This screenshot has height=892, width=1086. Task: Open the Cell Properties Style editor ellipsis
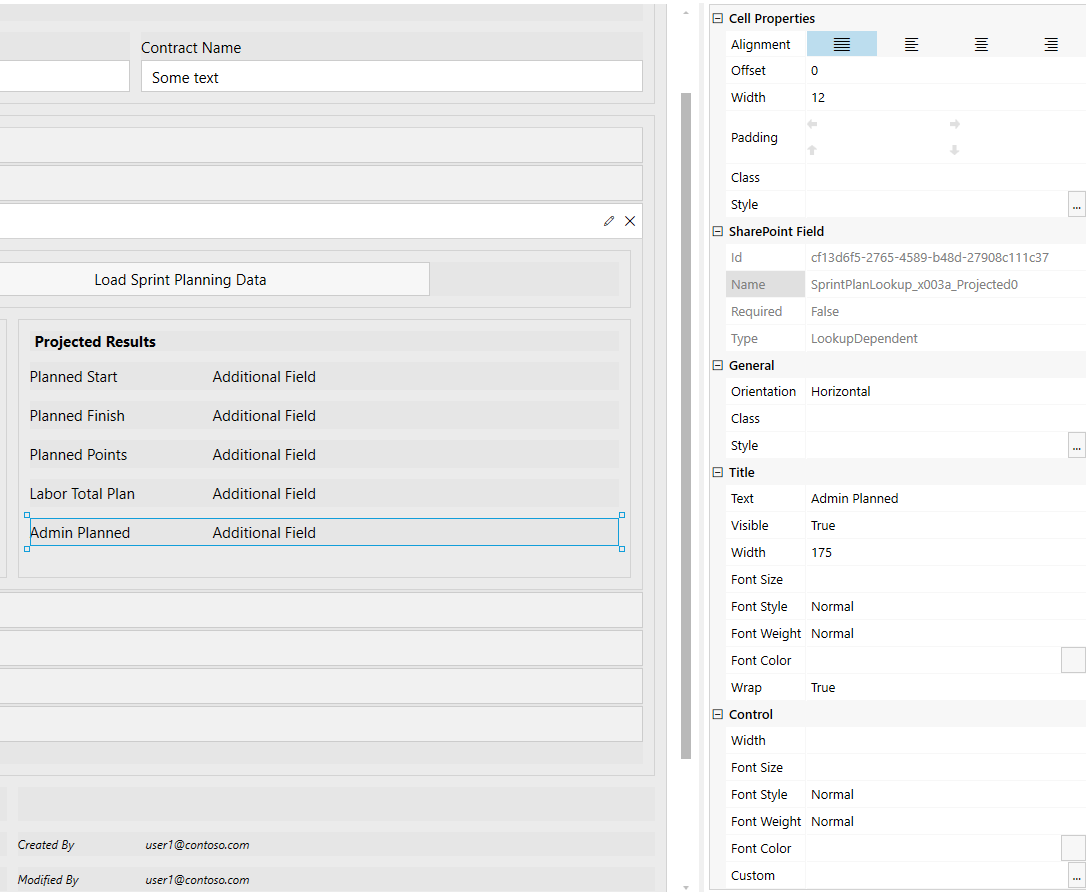point(1076,204)
